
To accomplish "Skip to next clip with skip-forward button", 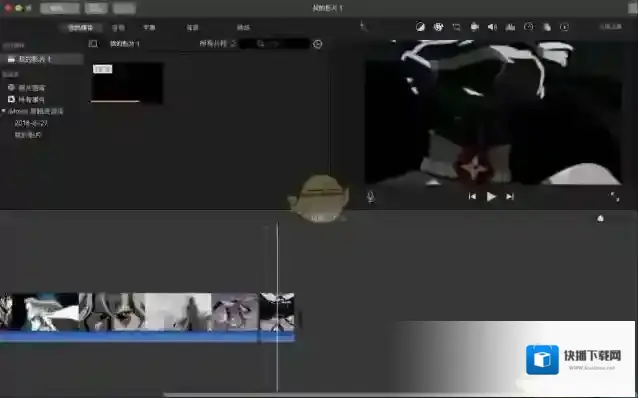I will tap(510, 197).
